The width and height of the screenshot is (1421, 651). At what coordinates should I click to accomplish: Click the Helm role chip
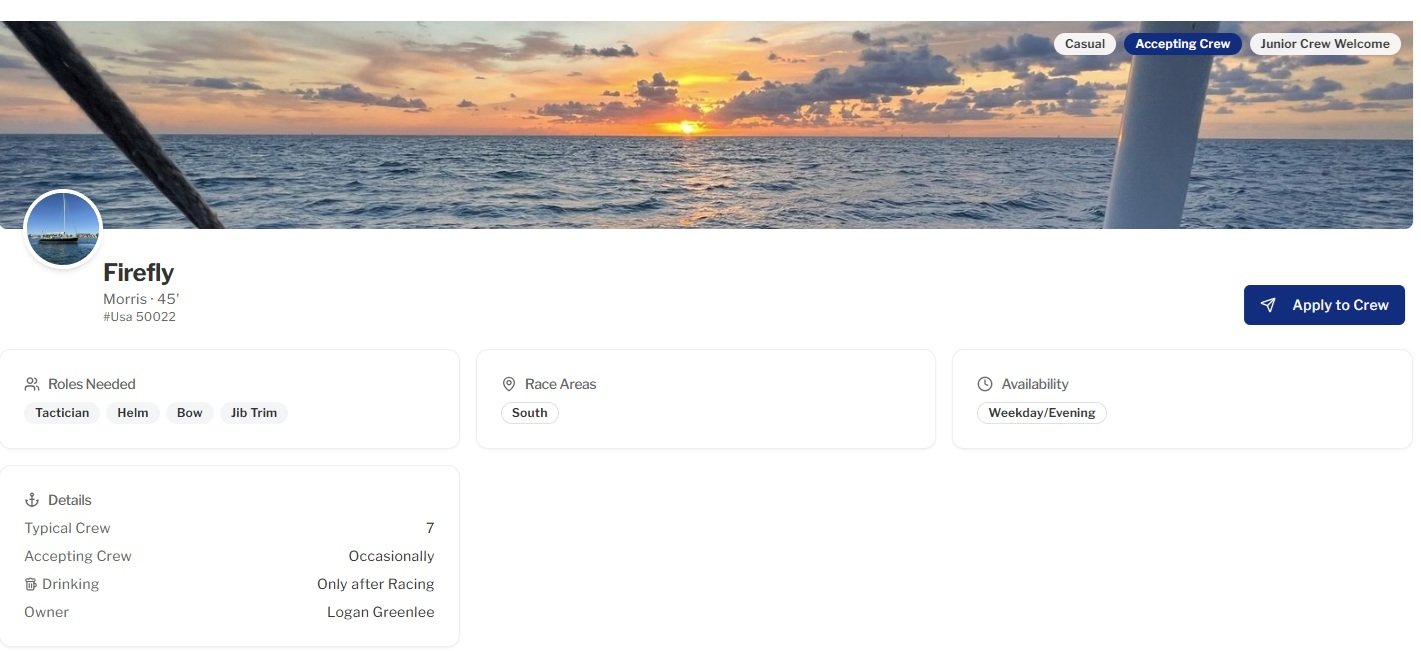tap(133, 413)
